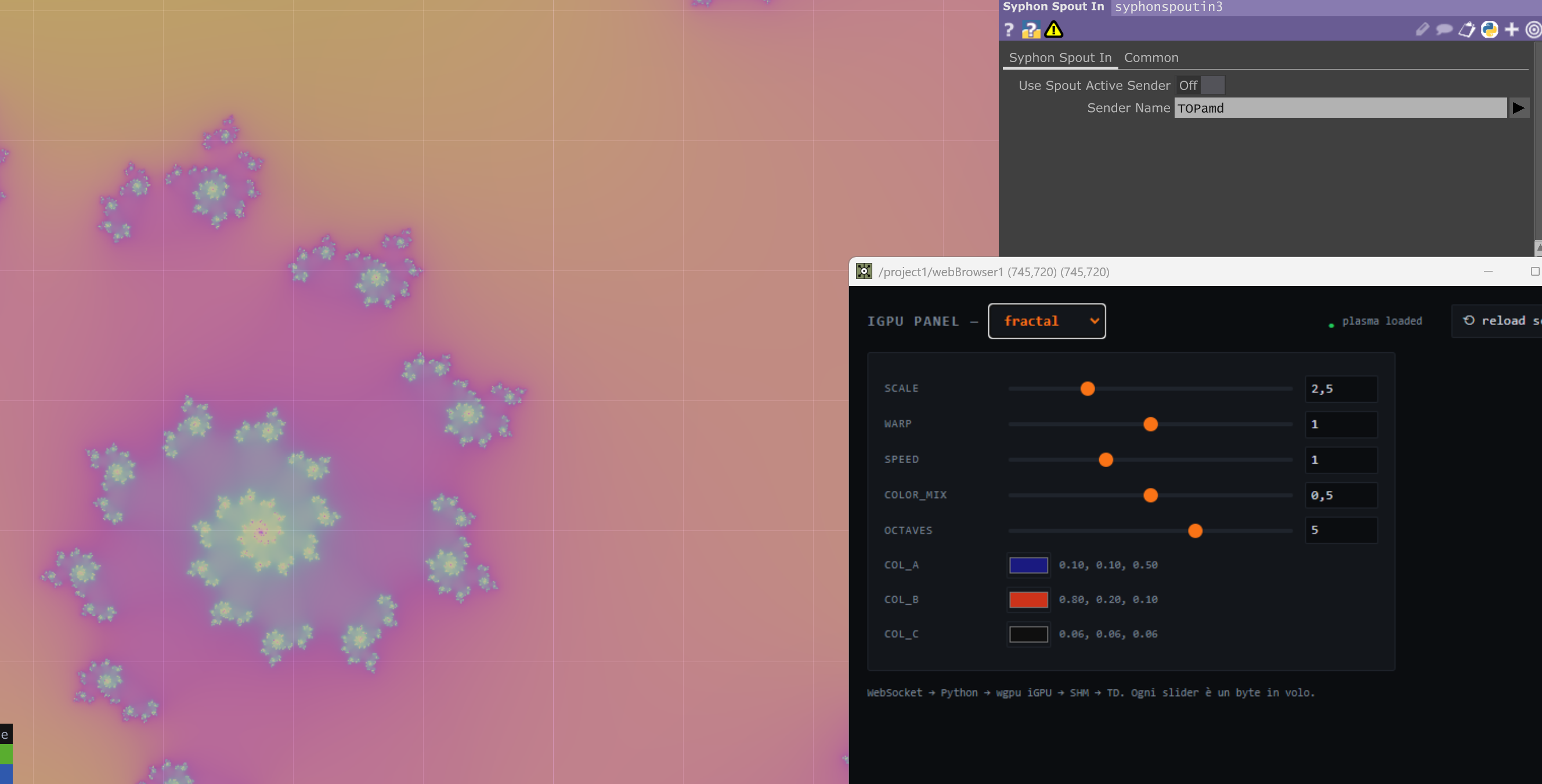This screenshot has width=1542, height=784.
Task: Open the Sender Name arrow menu
Action: 1519,108
